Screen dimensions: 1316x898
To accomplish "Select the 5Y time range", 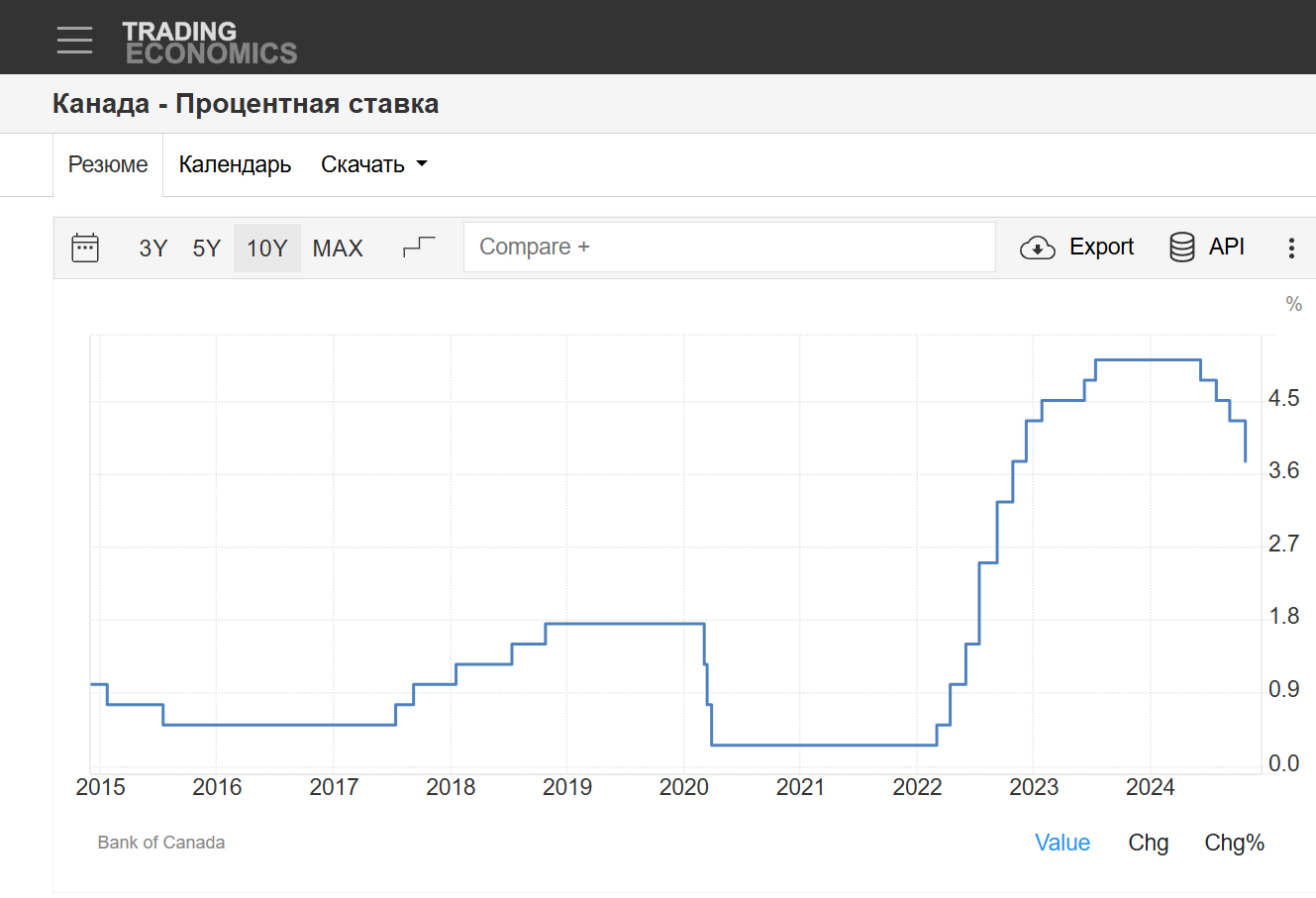I will [x=207, y=249].
